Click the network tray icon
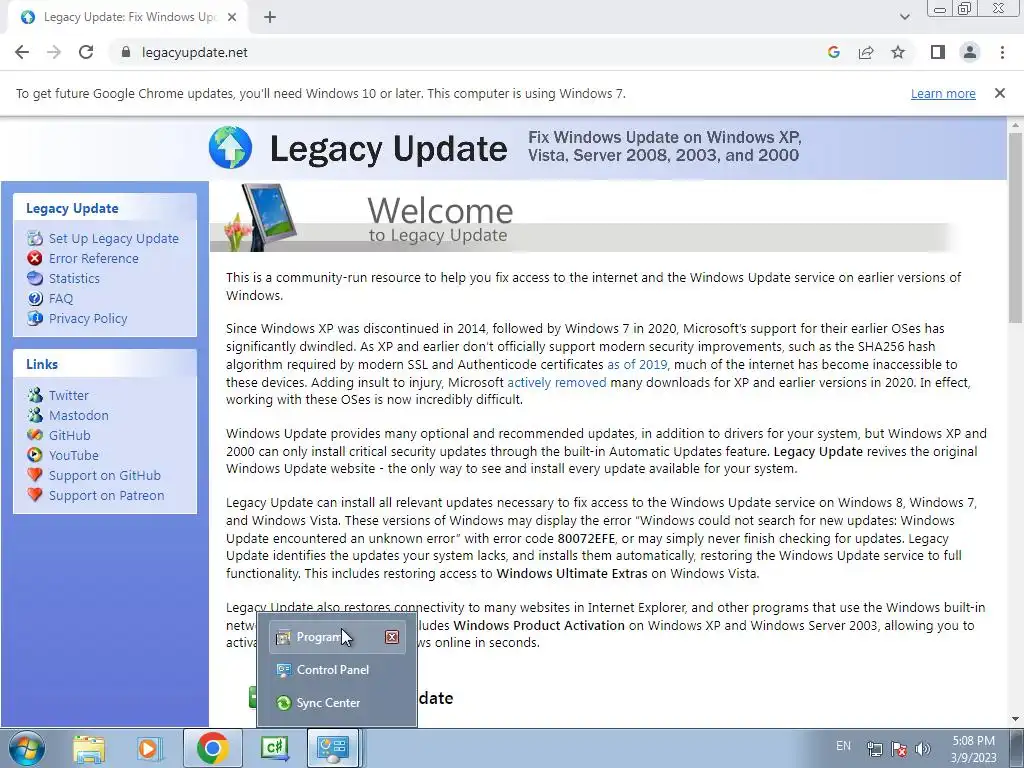 (874, 749)
